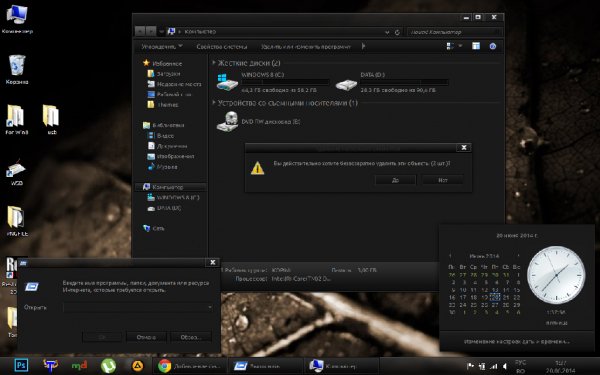The width and height of the screenshot is (600, 375).
Task: Open the Help icon in the Explorer toolbar
Action: [x=492, y=46]
